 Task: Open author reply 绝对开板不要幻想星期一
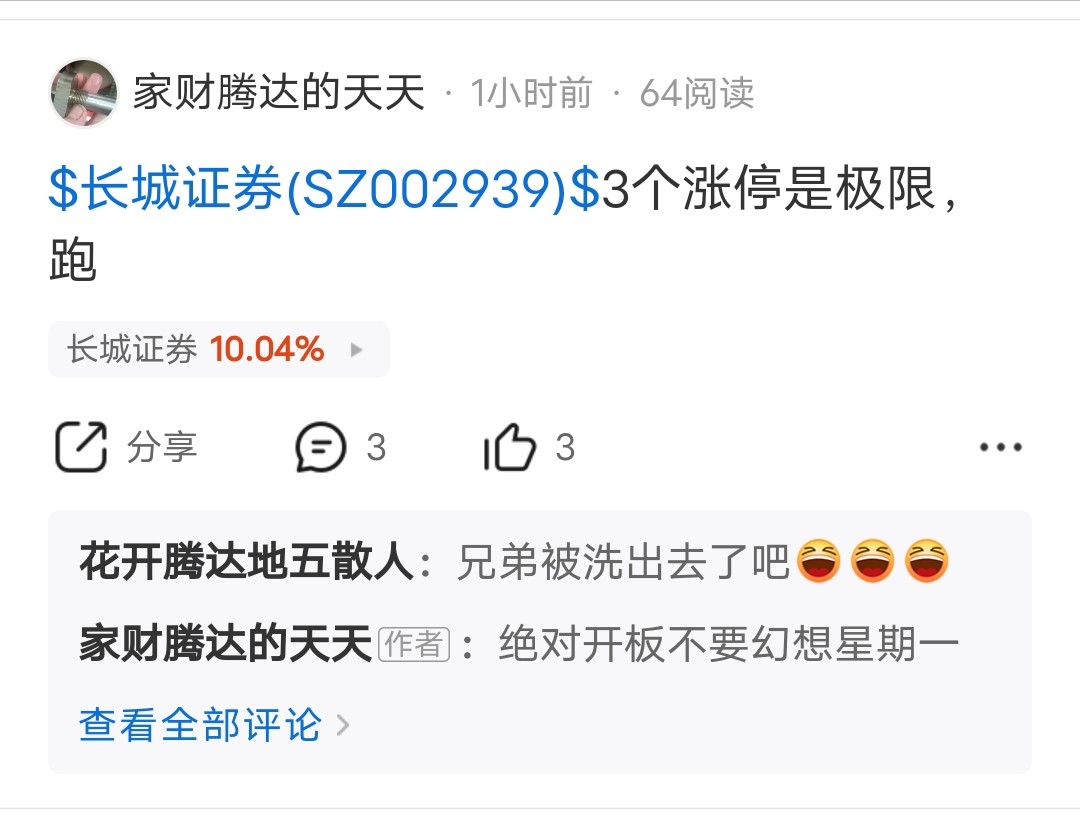pyautogui.click(x=729, y=644)
